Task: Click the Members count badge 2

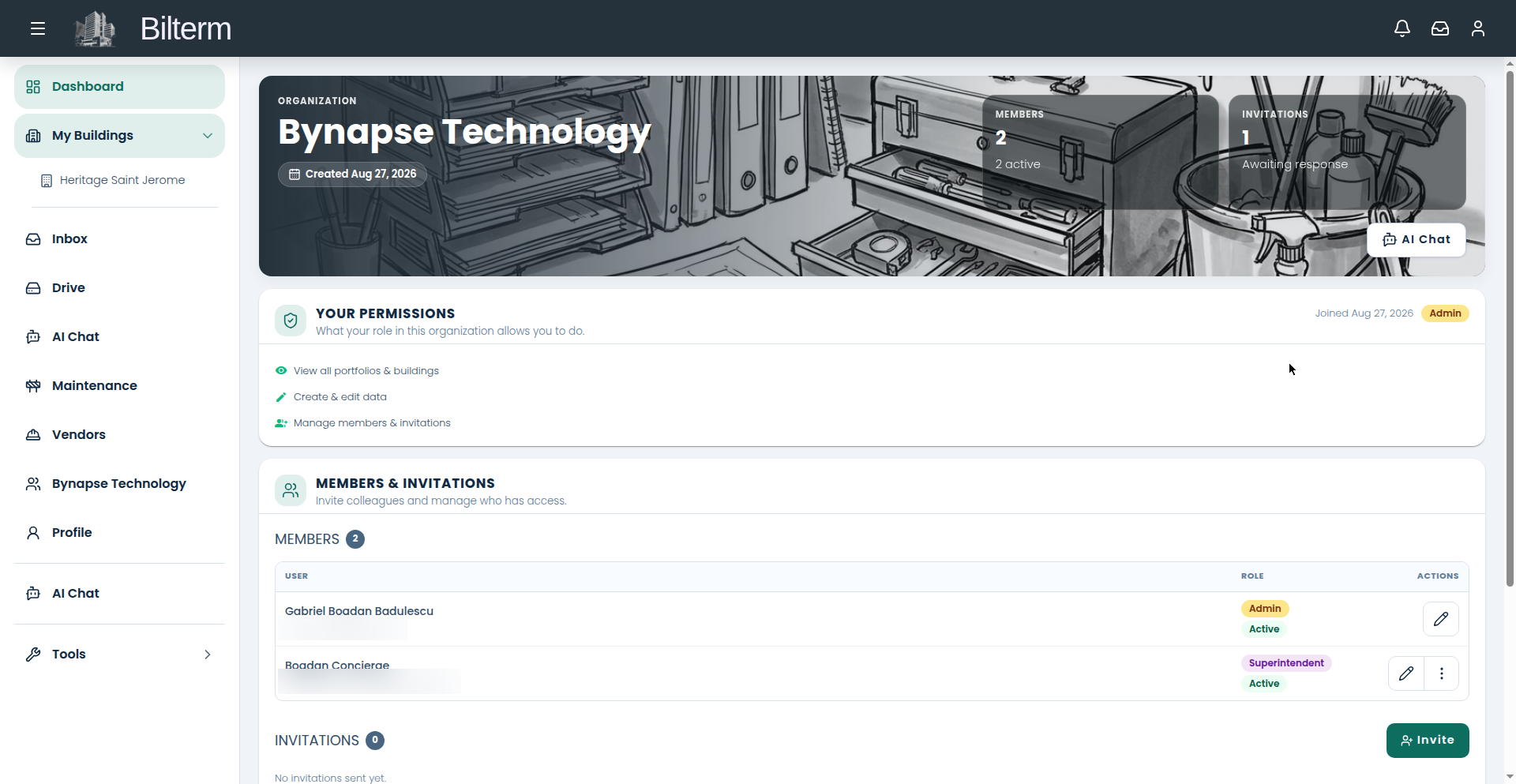Action: [355, 539]
